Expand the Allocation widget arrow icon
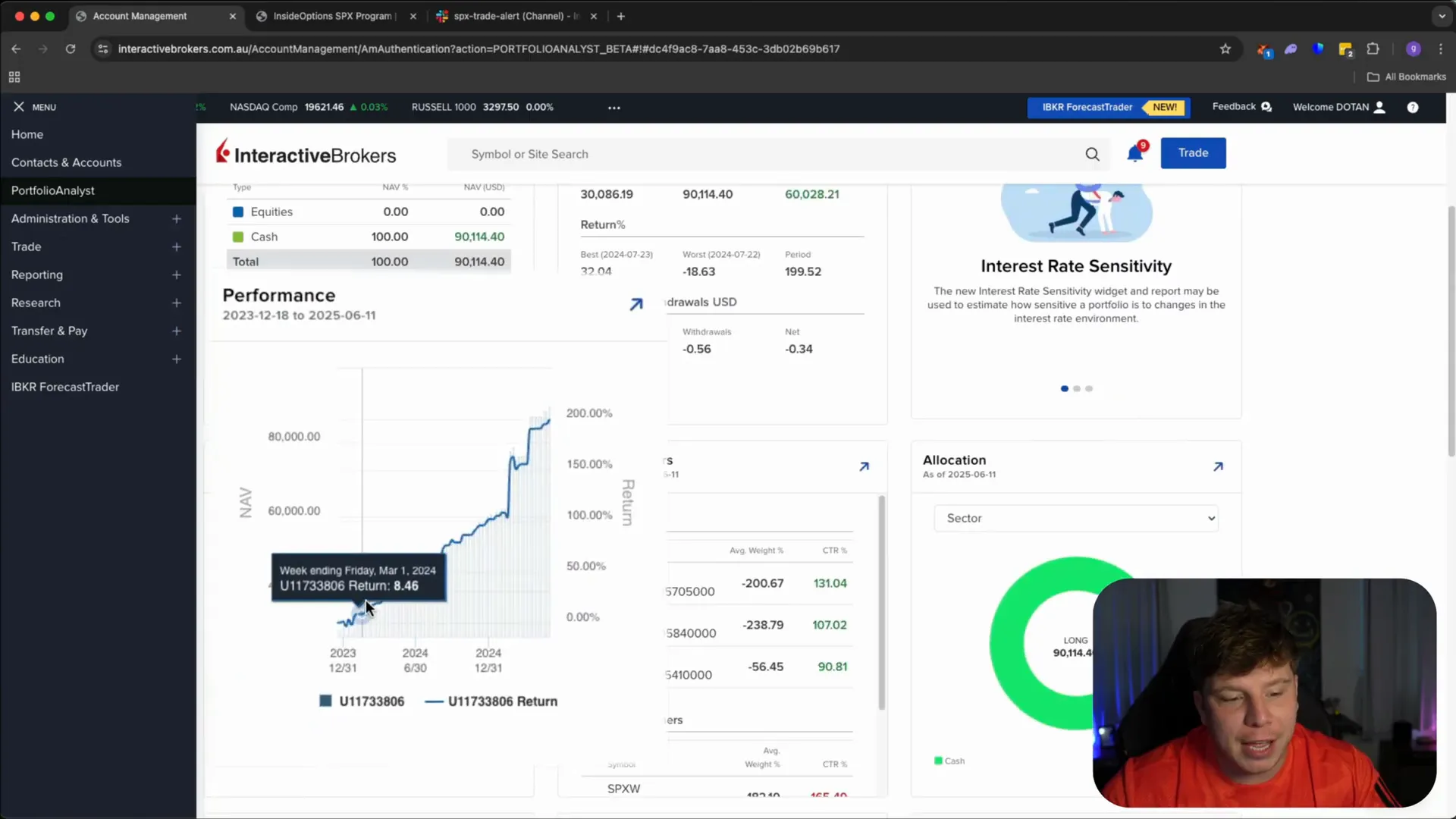 click(1218, 466)
